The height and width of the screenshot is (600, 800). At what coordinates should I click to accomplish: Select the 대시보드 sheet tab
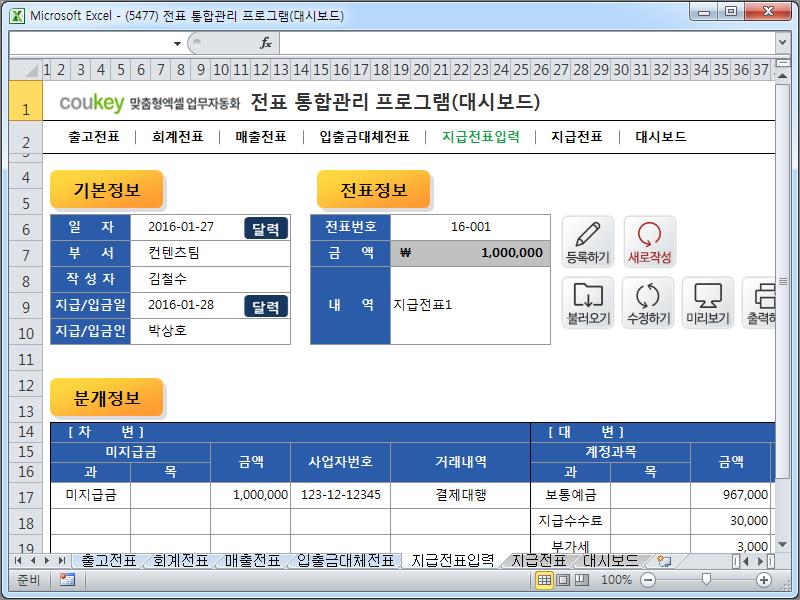coord(610,561)
